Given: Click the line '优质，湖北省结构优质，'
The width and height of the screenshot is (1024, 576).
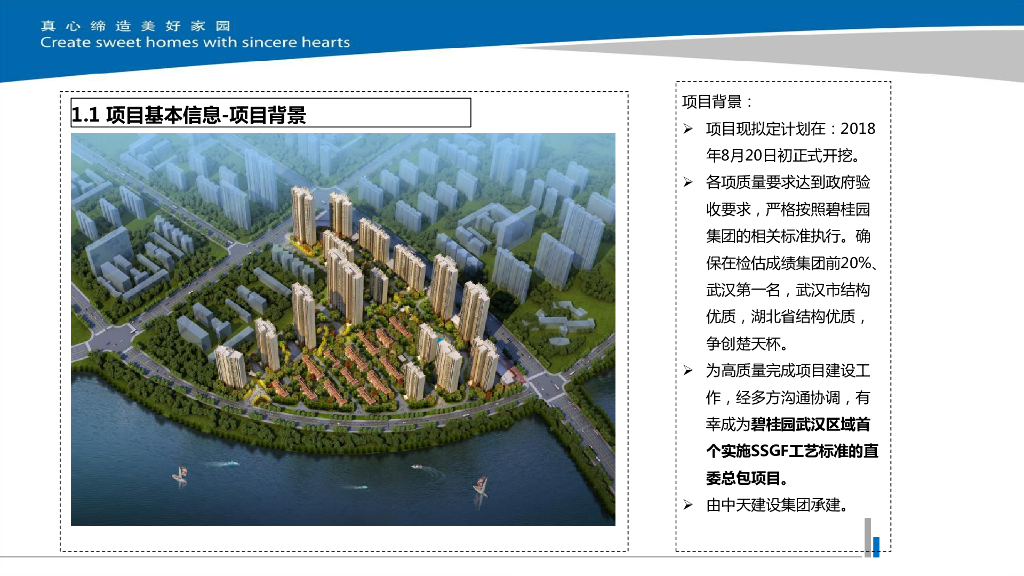Looking at the screenshot, I should click(787, 317).
